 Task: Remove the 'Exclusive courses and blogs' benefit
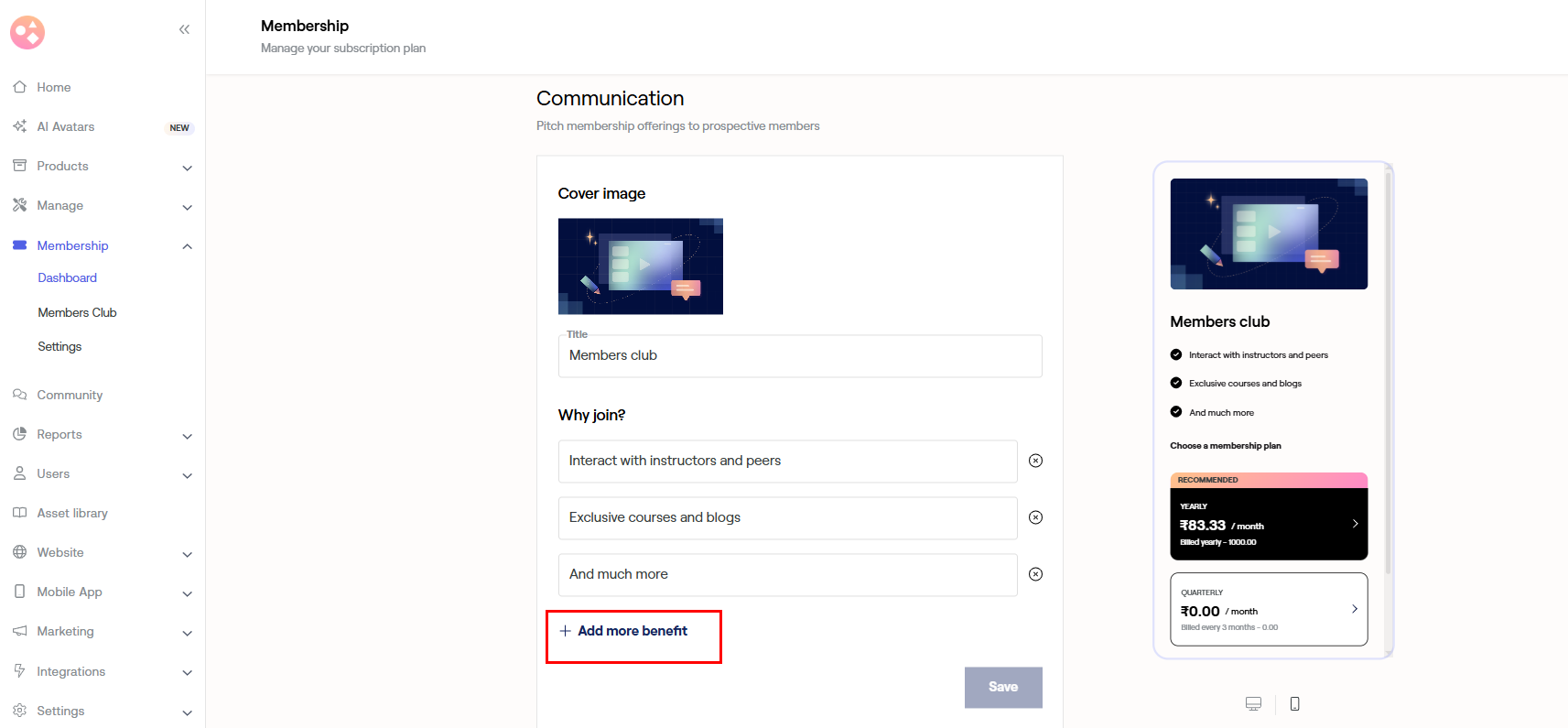coord(1035,517)
